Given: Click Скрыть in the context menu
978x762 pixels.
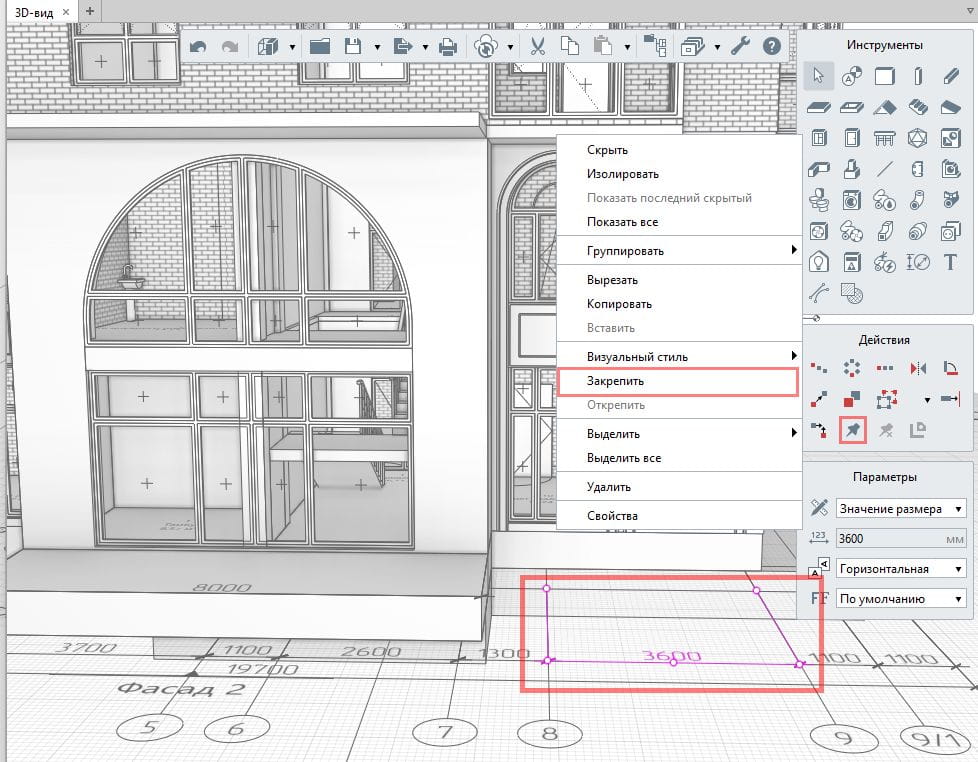Looking at the screenshot, I should coord(607,150).
